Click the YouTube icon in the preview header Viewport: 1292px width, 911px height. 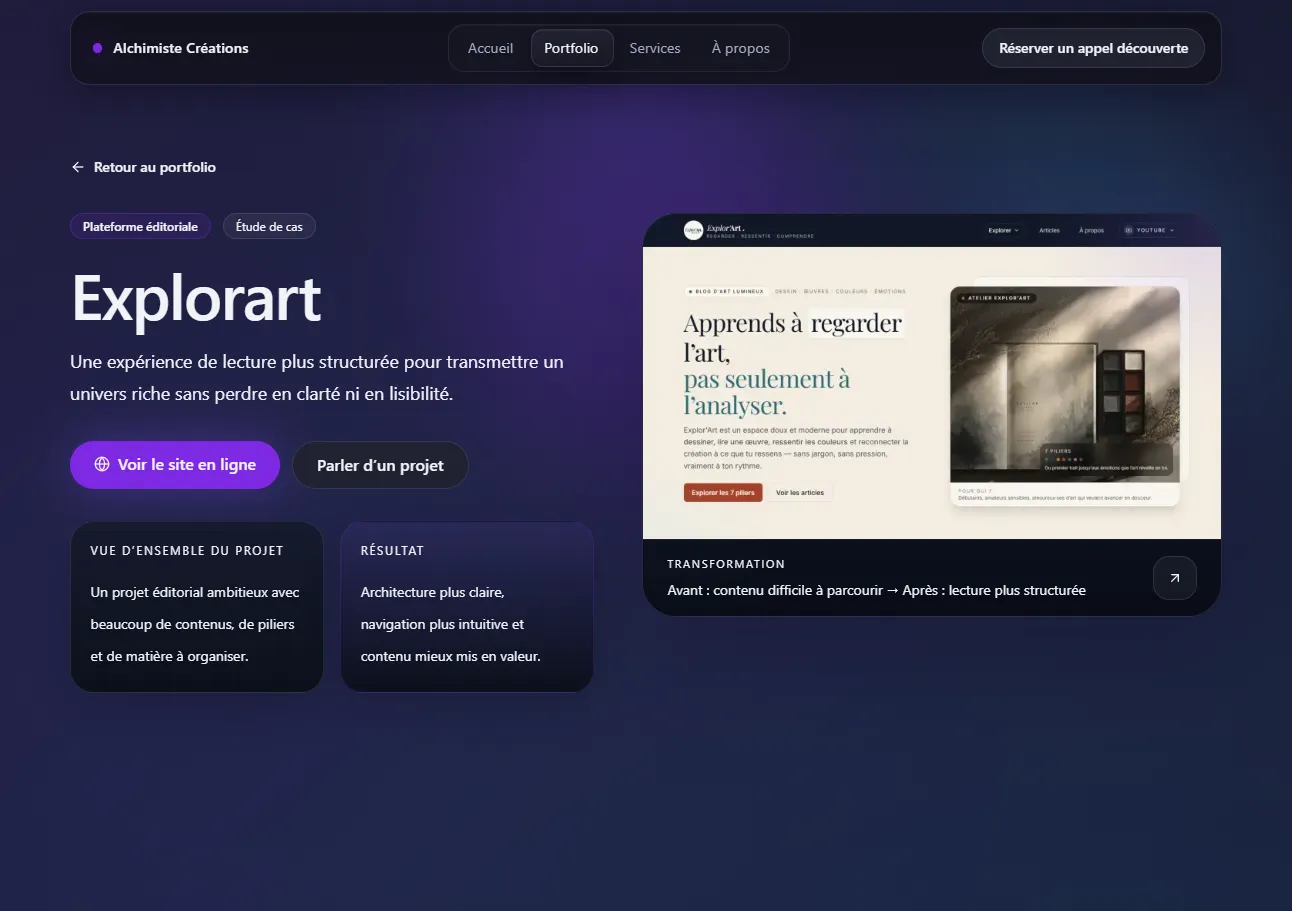(1128, 230)
